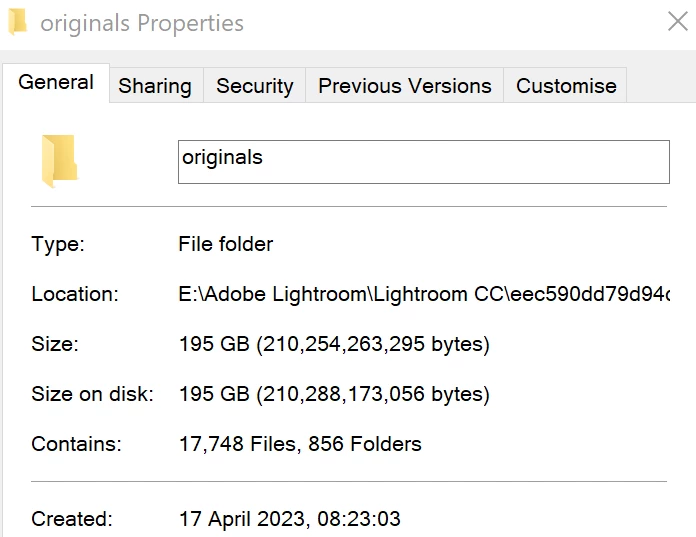Image resolution: width=696 pixels, height=537 pixels.
Task: Click the File folder type text
Action: coord(225,244)
